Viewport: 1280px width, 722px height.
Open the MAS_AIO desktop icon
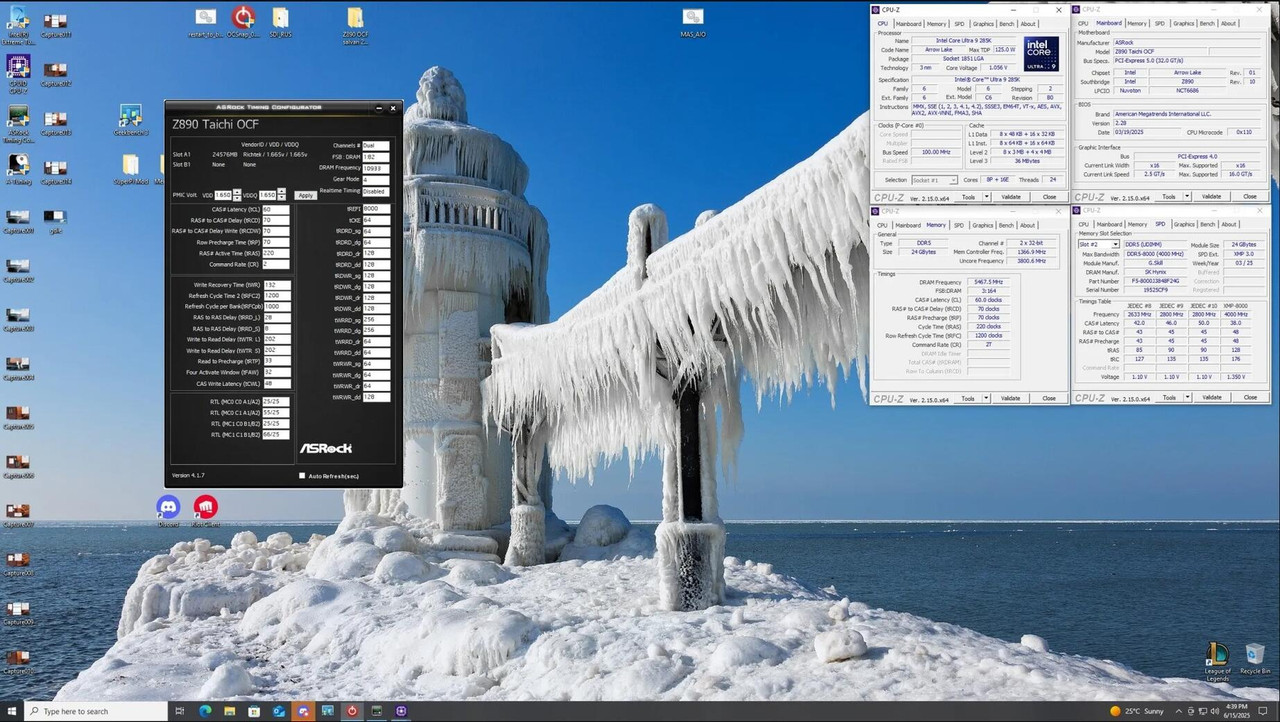[693, 22]
